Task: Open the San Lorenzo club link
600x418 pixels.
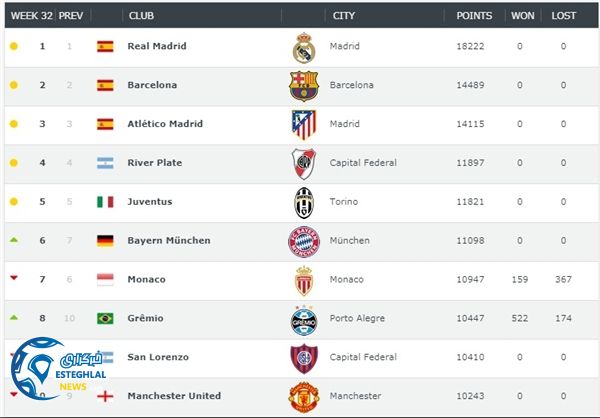Action: coord(158,357)
